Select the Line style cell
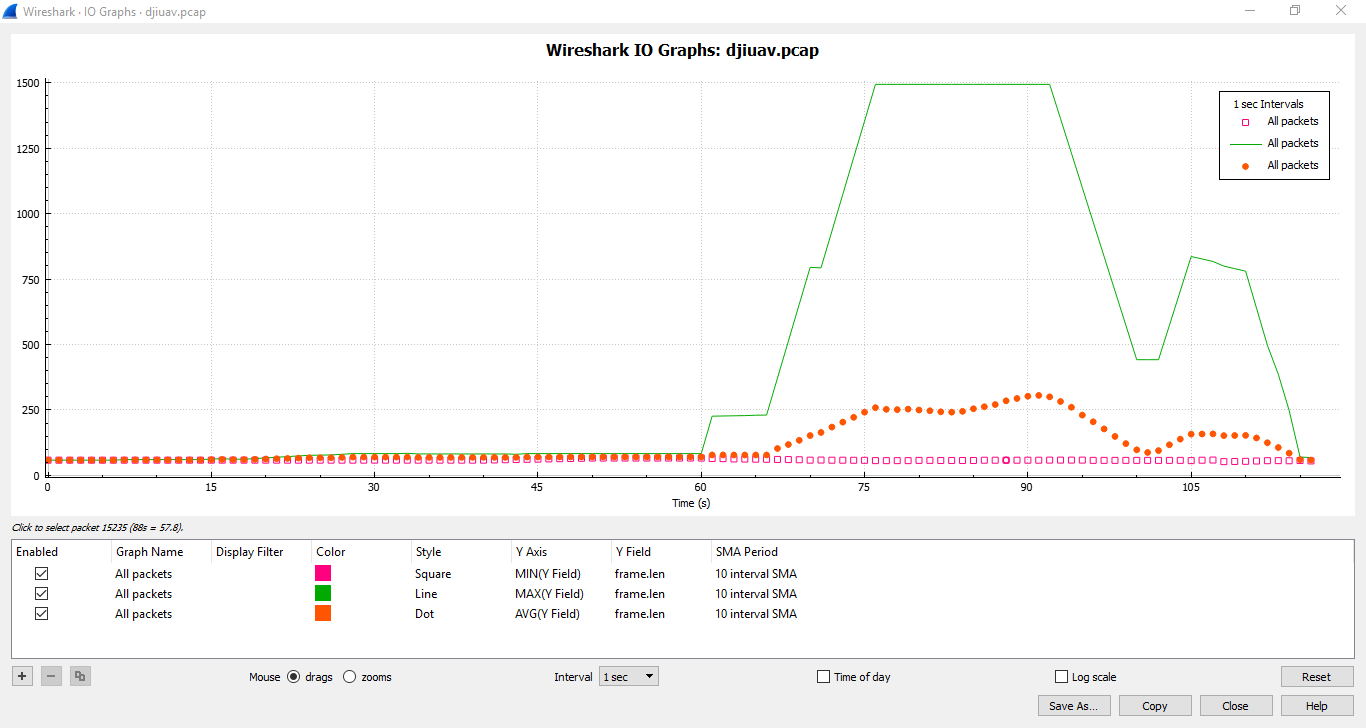This screenshot has height=728, width=1366. tap(426, 594)
